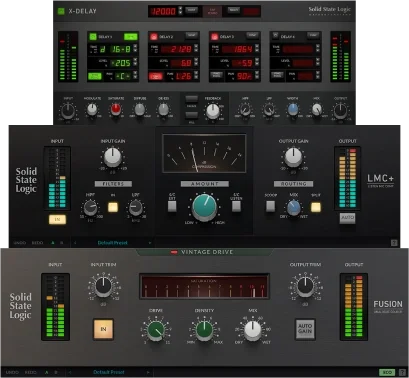Click X-Delay tempo up arrow

[181, 8]
